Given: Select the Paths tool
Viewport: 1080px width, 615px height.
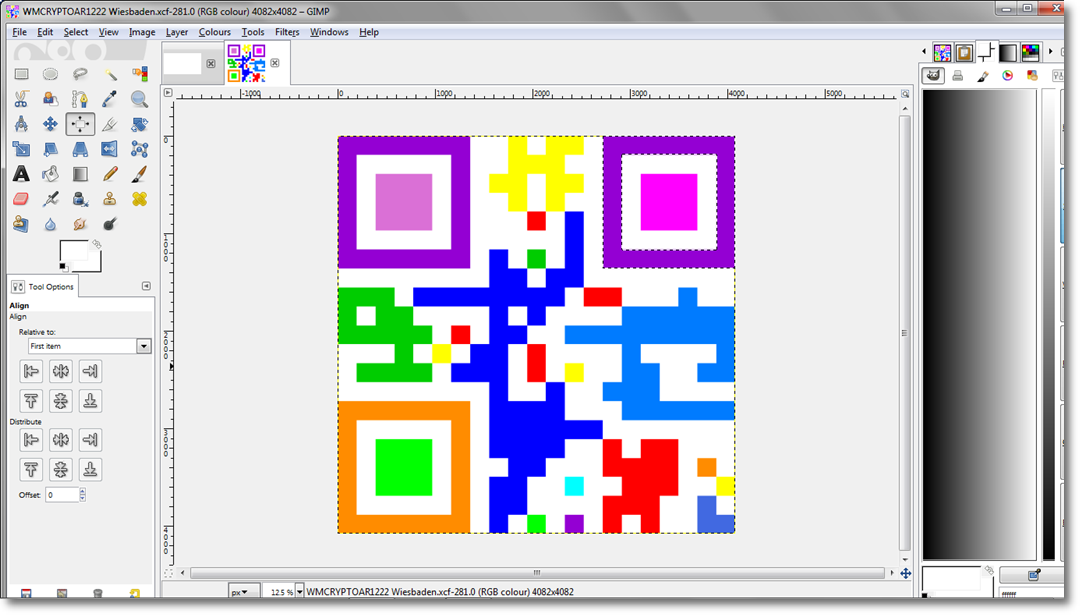Looking at the screenshot, I should (80, 99).
